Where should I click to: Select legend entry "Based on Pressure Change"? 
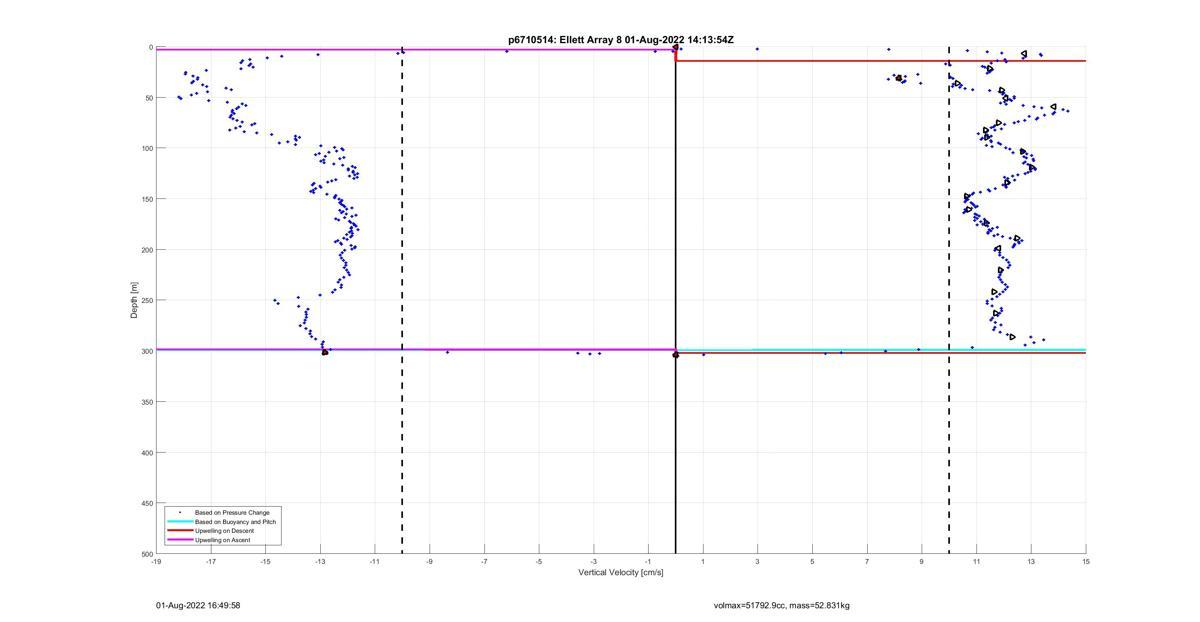coord(232,513)
